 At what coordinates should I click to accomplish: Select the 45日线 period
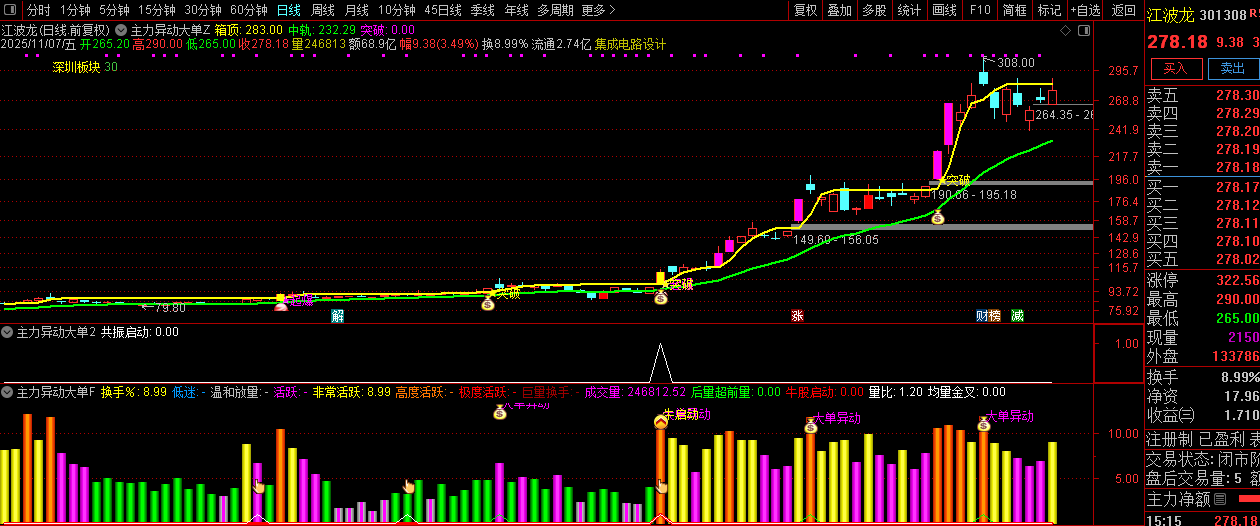pyautogui.click(x=443, y=10)
